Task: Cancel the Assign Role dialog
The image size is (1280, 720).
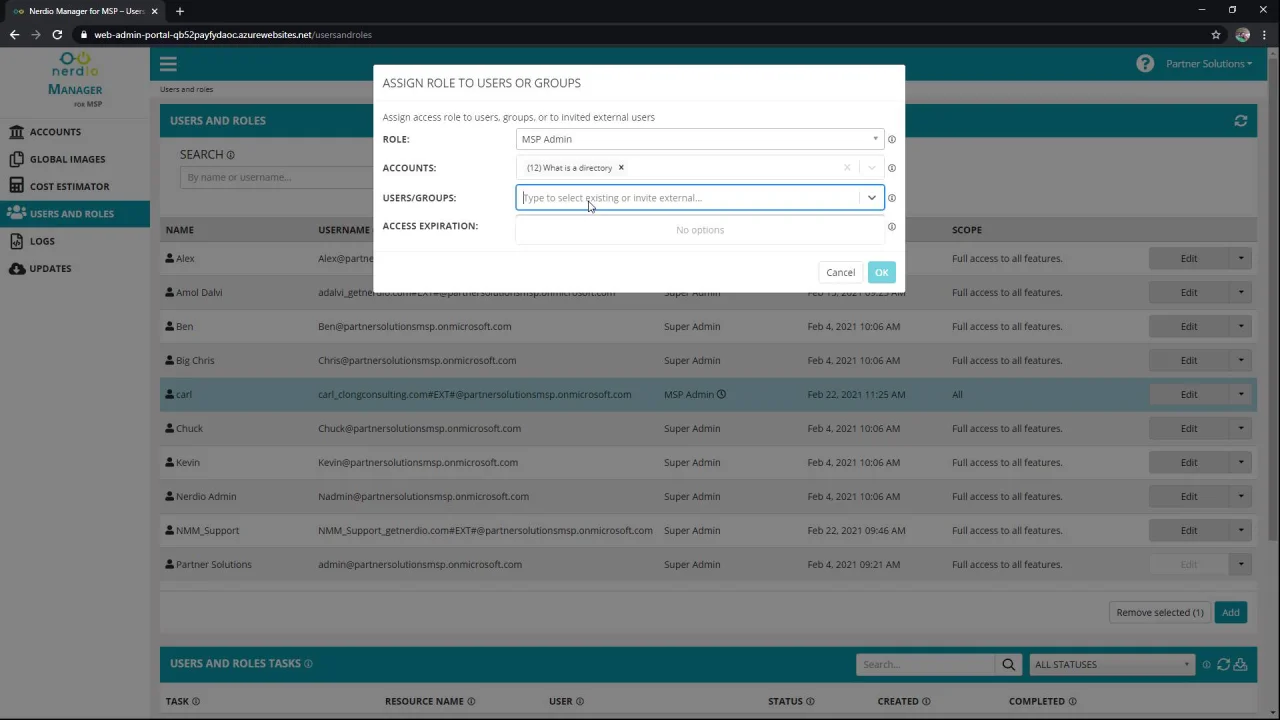Action: tap(840, 273)
